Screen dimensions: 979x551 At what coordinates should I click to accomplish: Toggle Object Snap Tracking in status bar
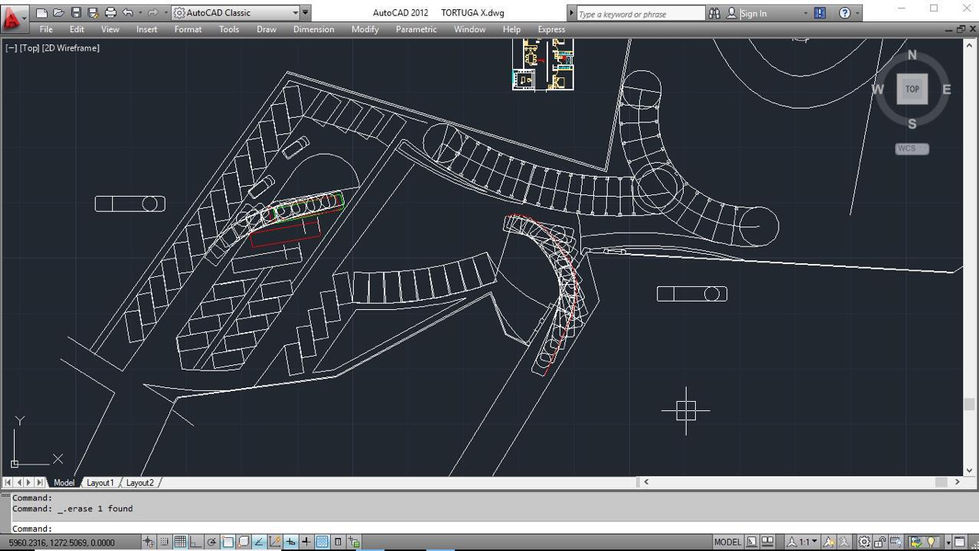point(258,542)
